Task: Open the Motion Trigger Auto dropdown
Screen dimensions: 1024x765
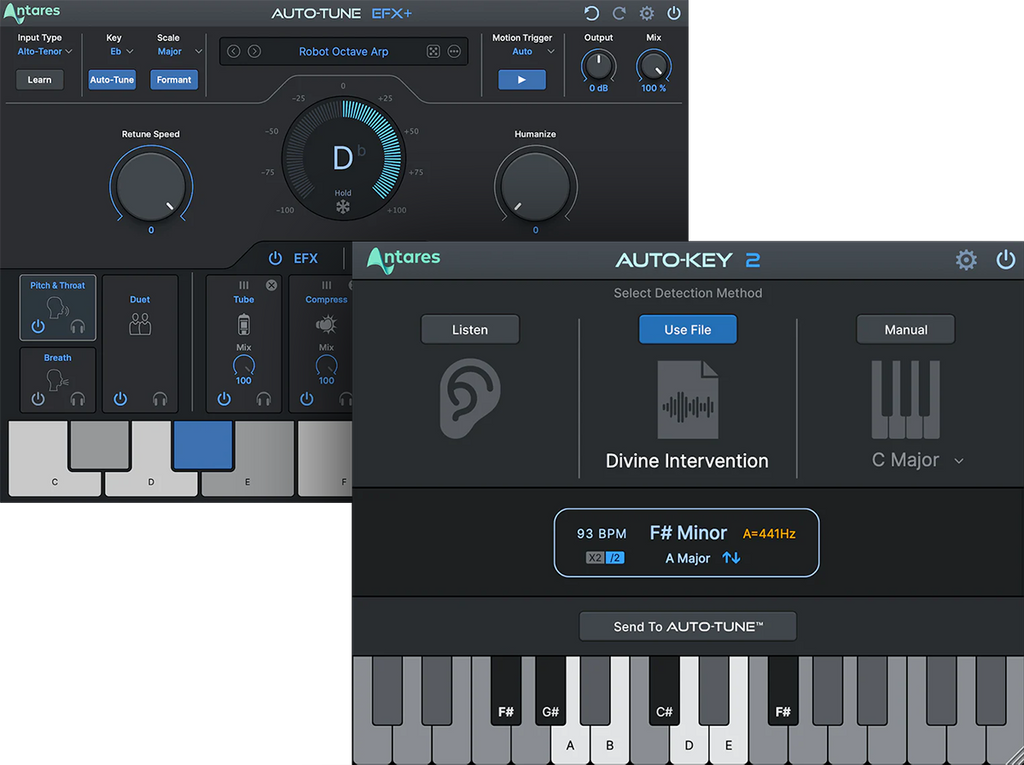Action: coord(533,51)
